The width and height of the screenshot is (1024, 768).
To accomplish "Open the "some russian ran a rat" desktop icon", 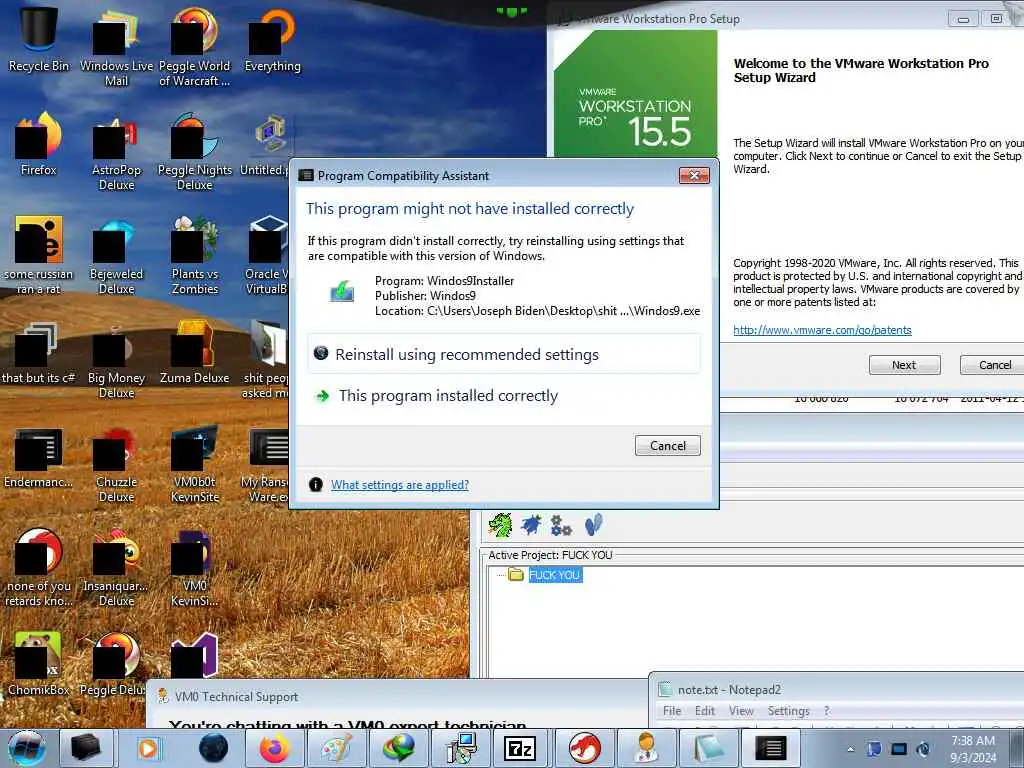I will click(x=38, y=255).
